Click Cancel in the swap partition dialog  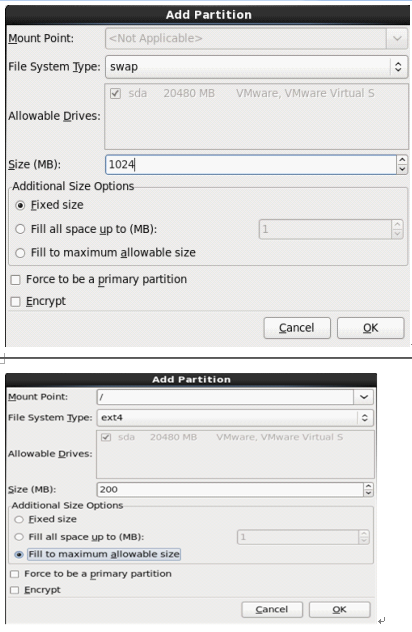(297, 328)
